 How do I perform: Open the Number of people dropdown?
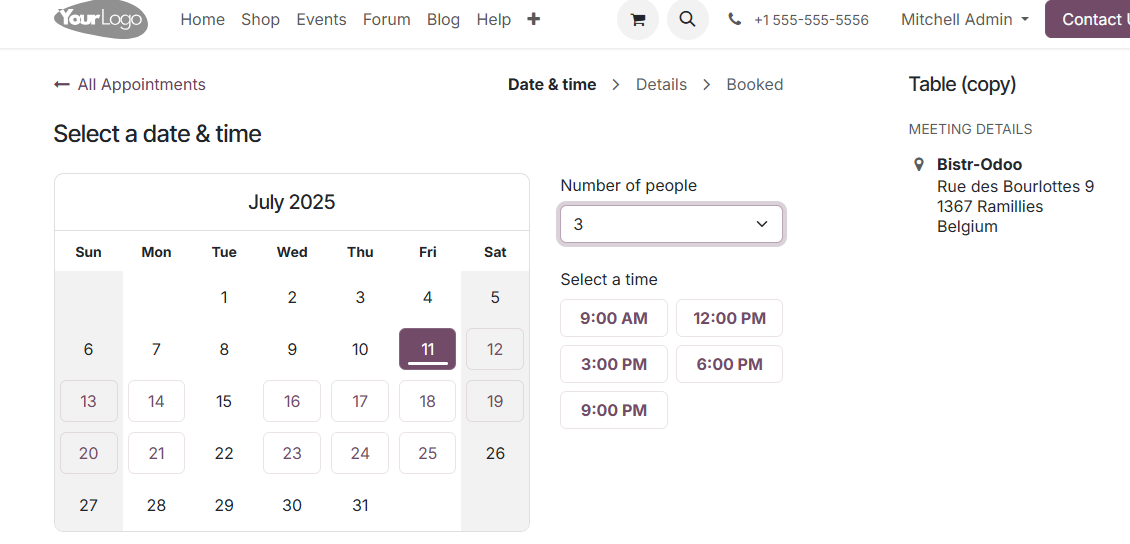click(x=671, y=224)
